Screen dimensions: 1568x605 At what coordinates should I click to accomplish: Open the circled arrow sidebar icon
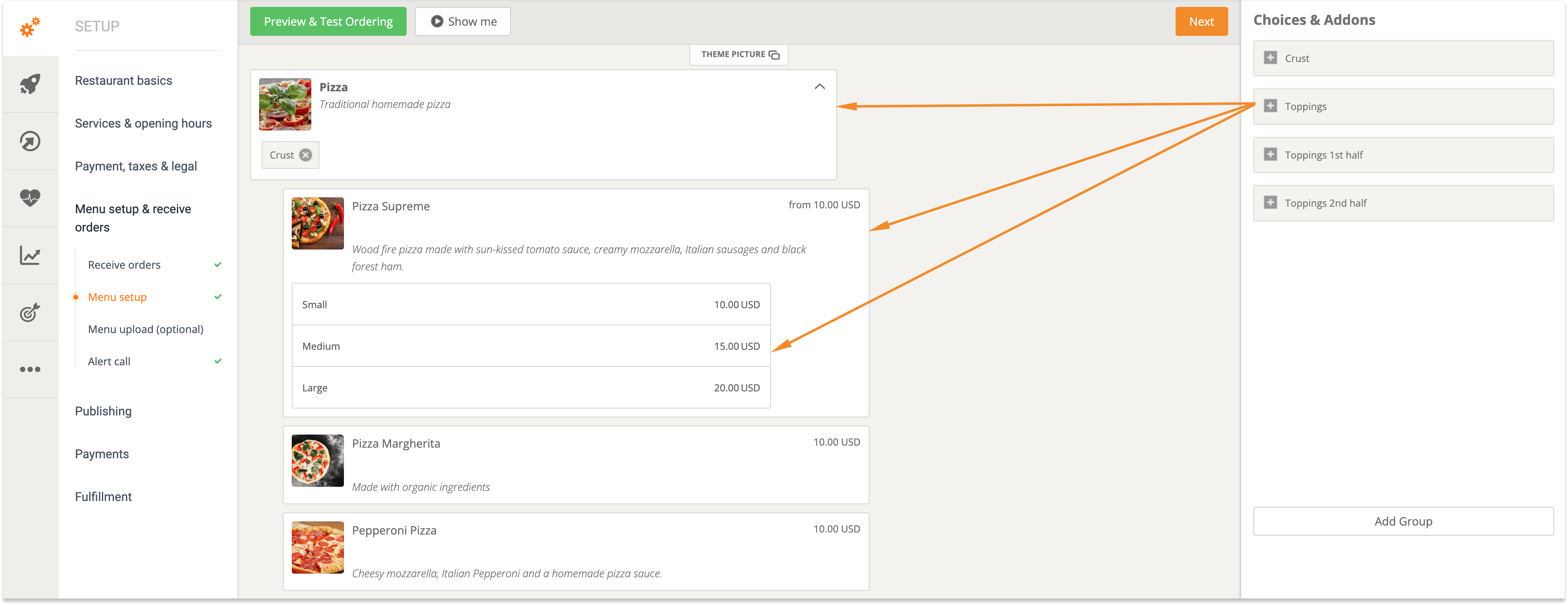[x=30, y=141]
